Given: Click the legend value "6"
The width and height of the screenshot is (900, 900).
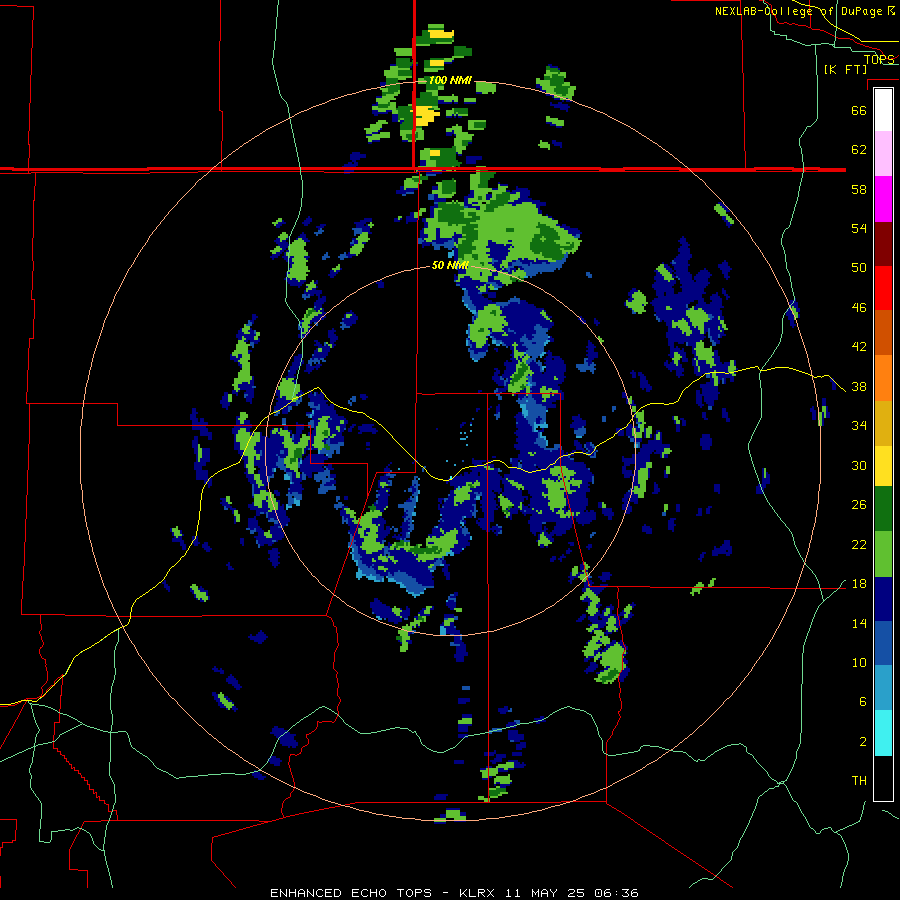Looking at the screenshot, I should (x=863, y=702).
